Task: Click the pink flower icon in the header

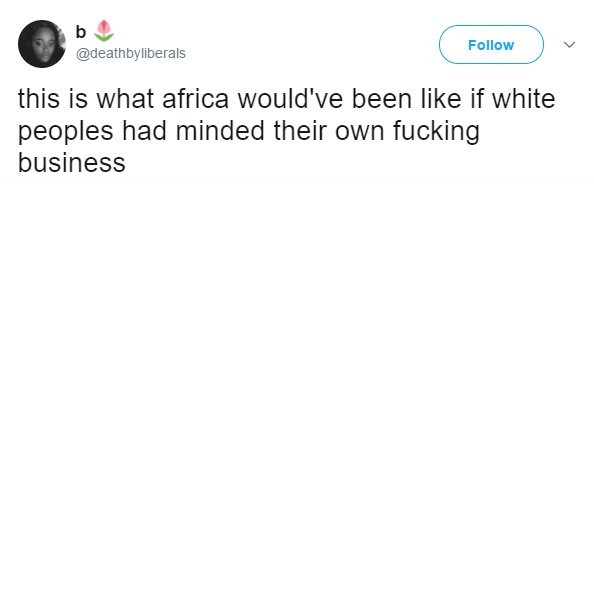Action: pos(104,31)
